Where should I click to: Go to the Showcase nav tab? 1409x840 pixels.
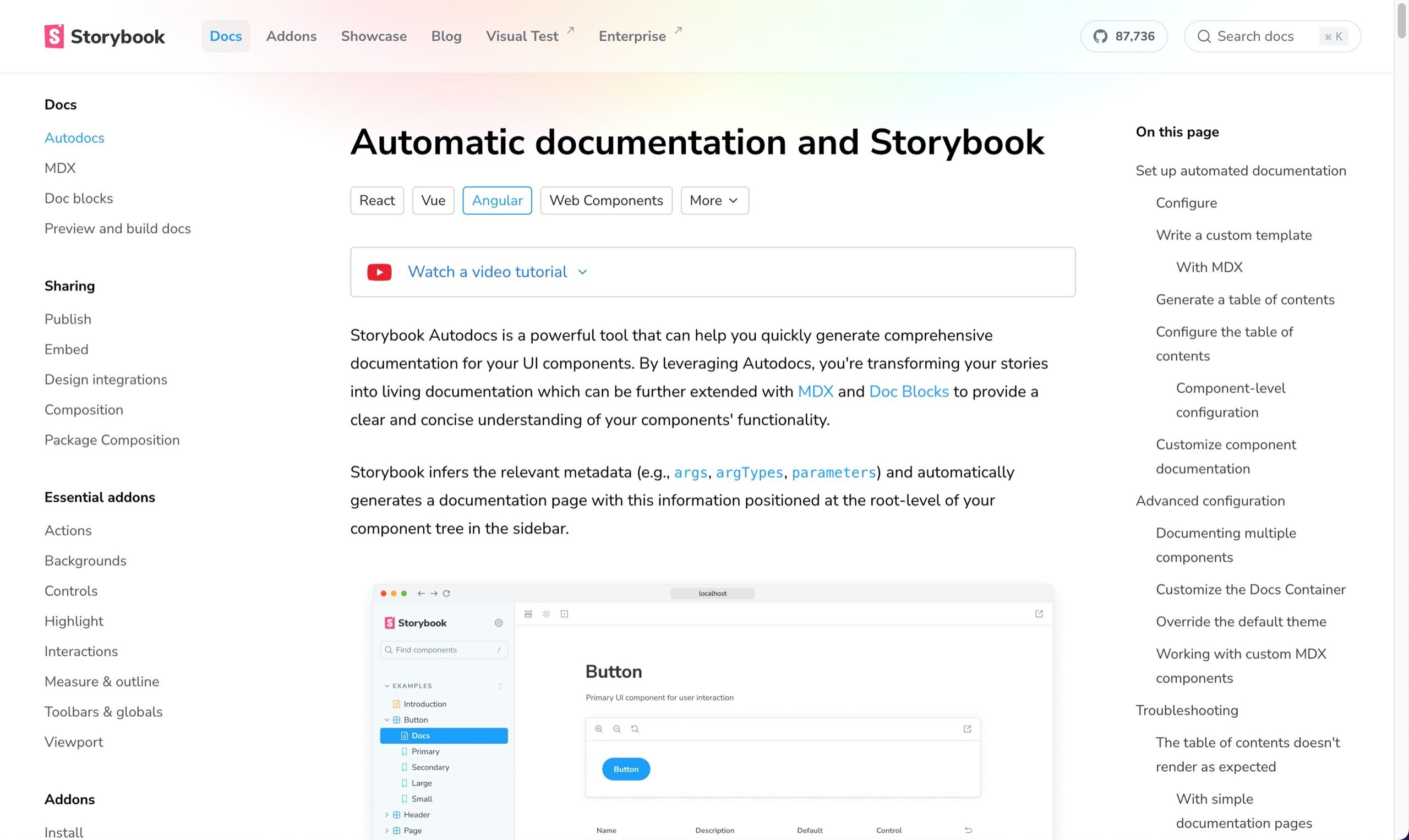pos(374,36)
